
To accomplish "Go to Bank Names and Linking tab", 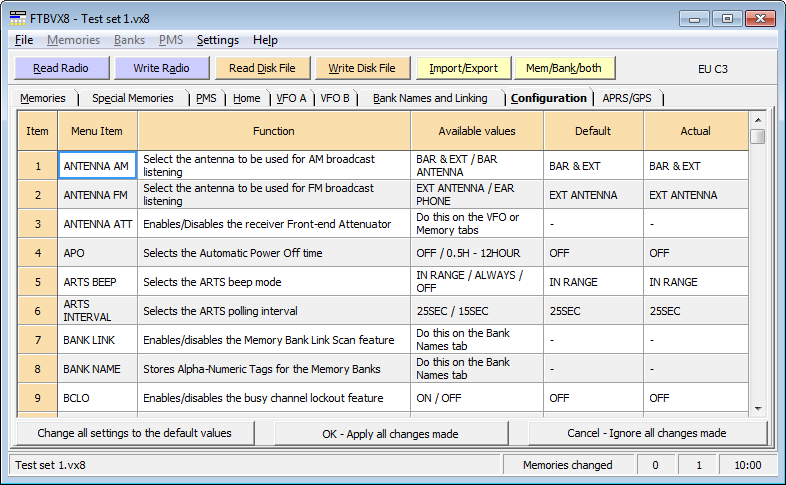I will point(430,98).
